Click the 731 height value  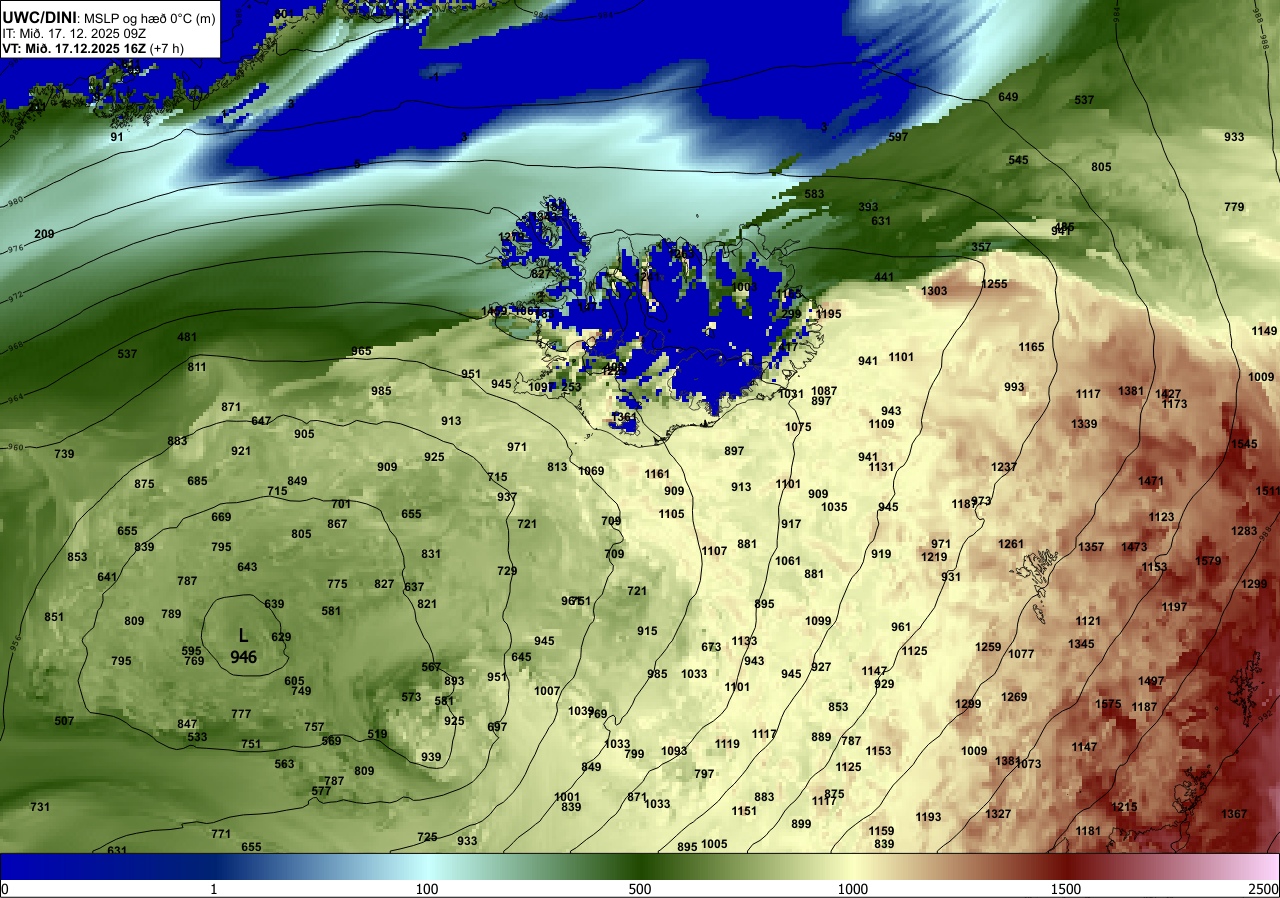pos(40,807)
